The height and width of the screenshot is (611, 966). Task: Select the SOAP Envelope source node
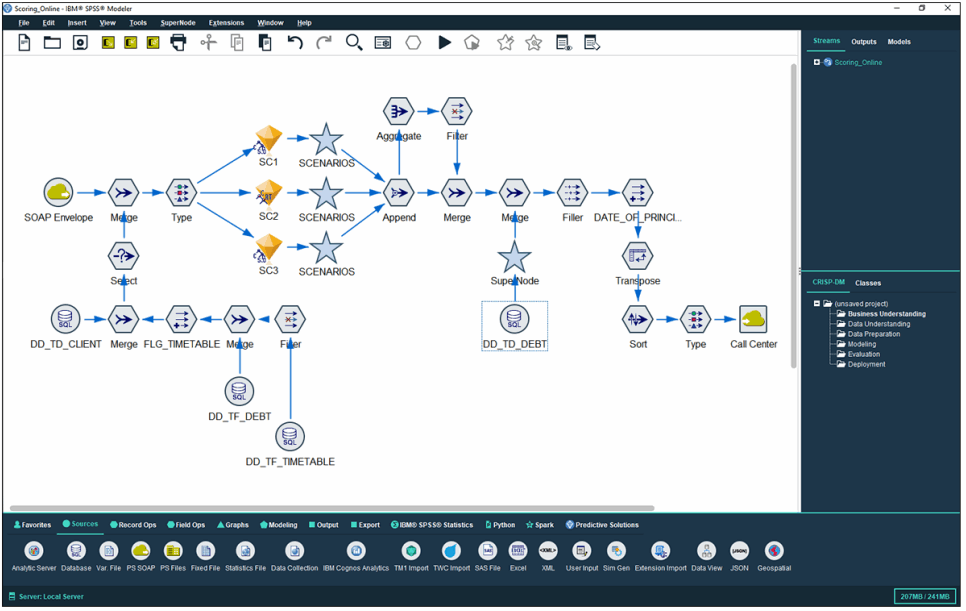(59, 193)
